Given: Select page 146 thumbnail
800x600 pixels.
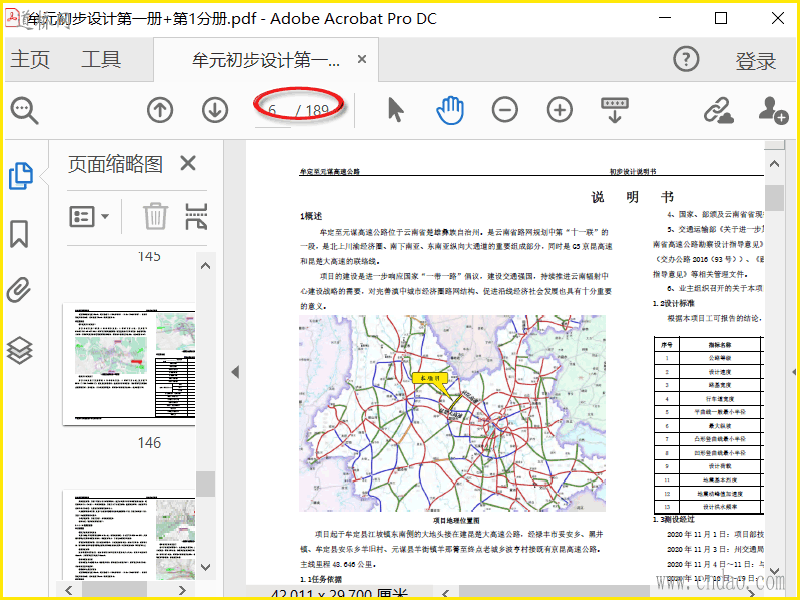Looking at the screenshot, I should pyautogui.click(x=129, y=364).
